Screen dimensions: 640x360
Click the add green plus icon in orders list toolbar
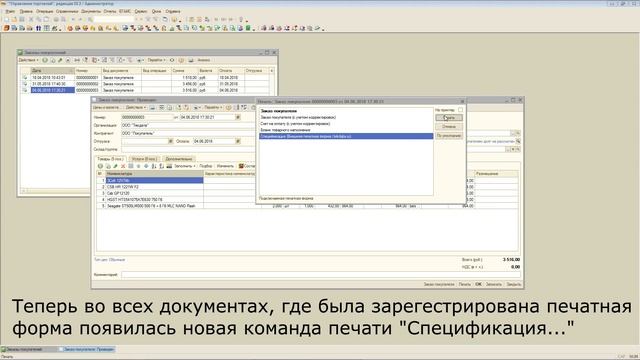[45, 60]
